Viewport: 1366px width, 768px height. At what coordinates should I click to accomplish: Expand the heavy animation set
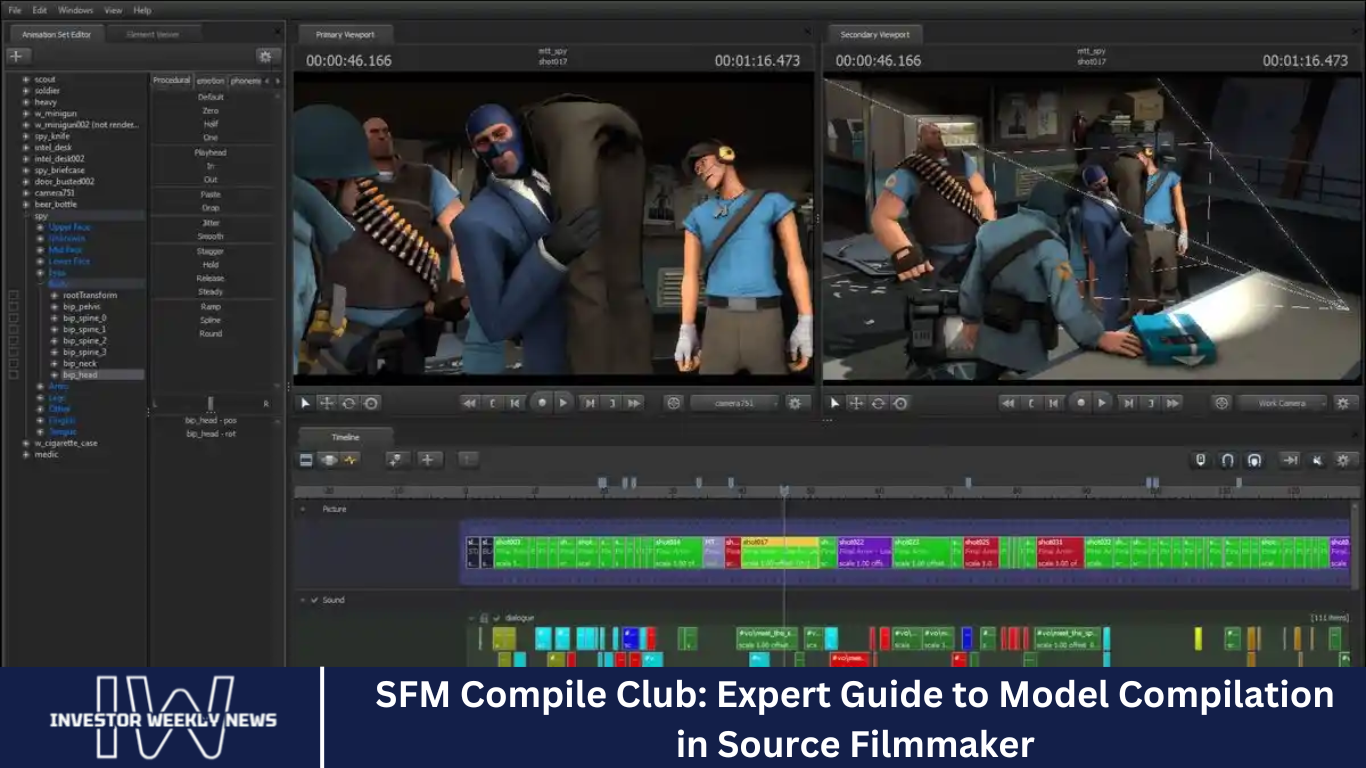click(26, 102)
